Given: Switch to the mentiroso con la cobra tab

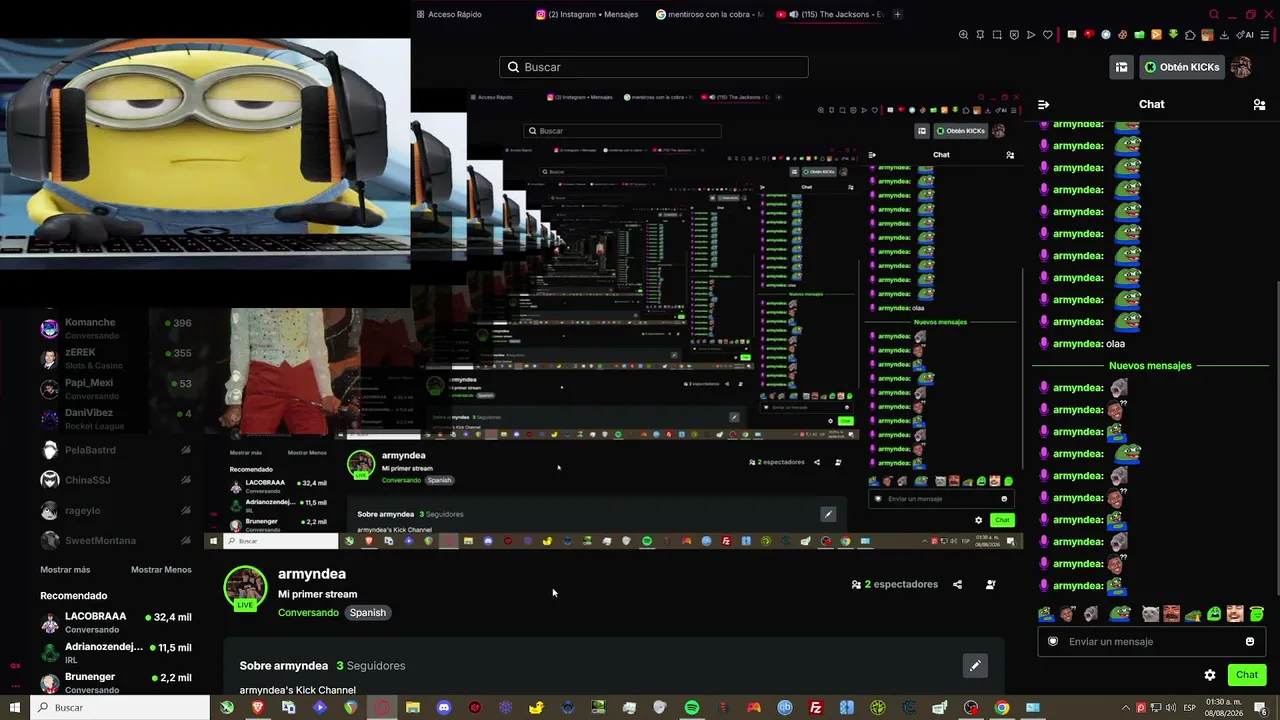Looking at the screenshot, I should pyautogui.click(x=709, y=14).
